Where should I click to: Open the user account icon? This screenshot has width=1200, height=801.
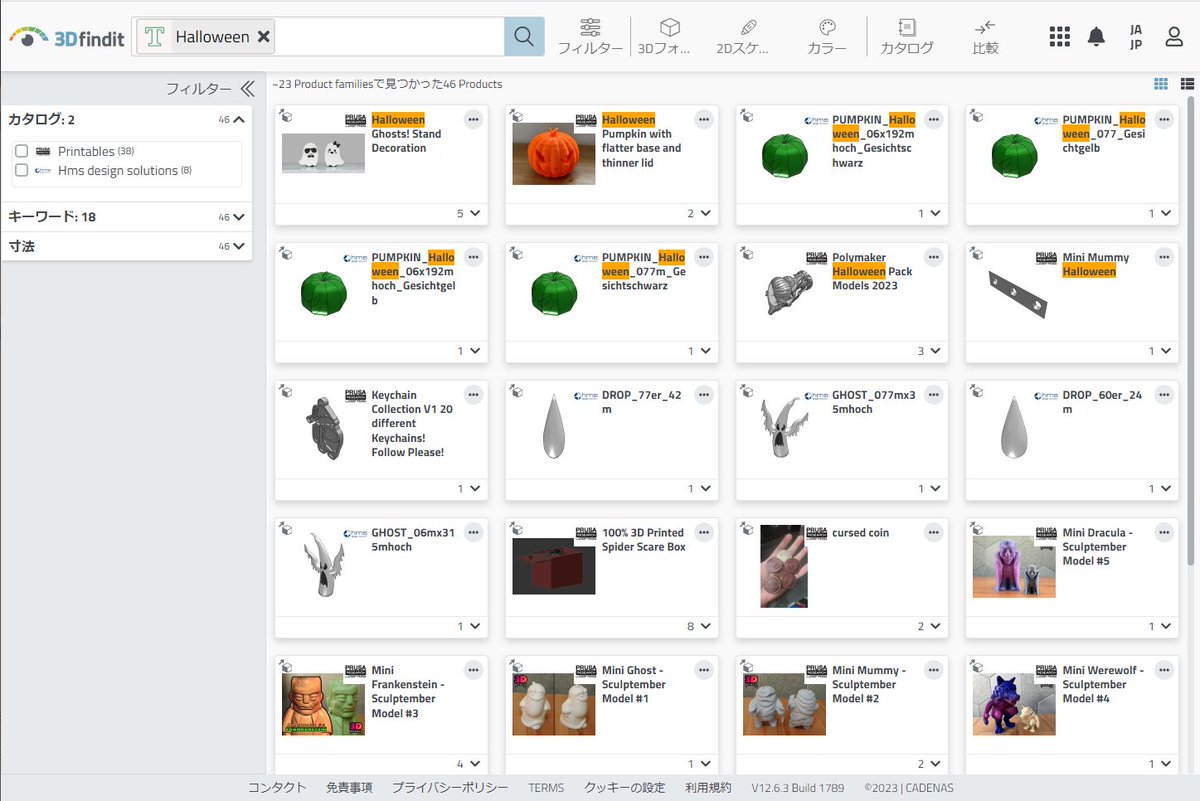click(x=1172, y=35)
